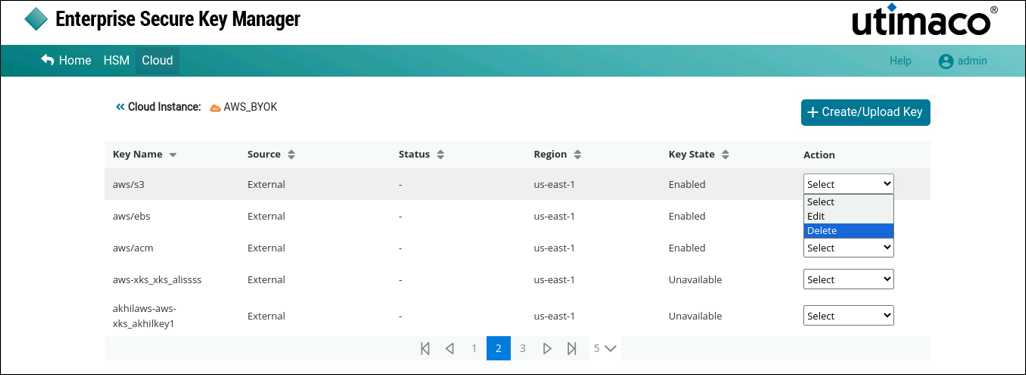Click the Enterprise Secure Key Manager title

178,19
